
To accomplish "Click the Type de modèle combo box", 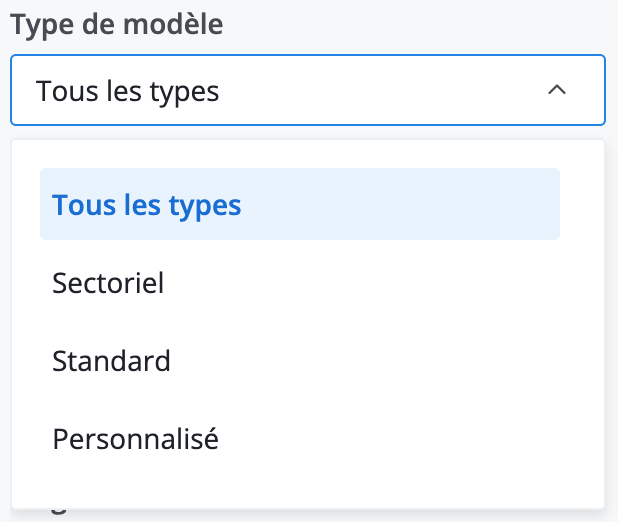I will pyautogui.click(x=308, y=90).
